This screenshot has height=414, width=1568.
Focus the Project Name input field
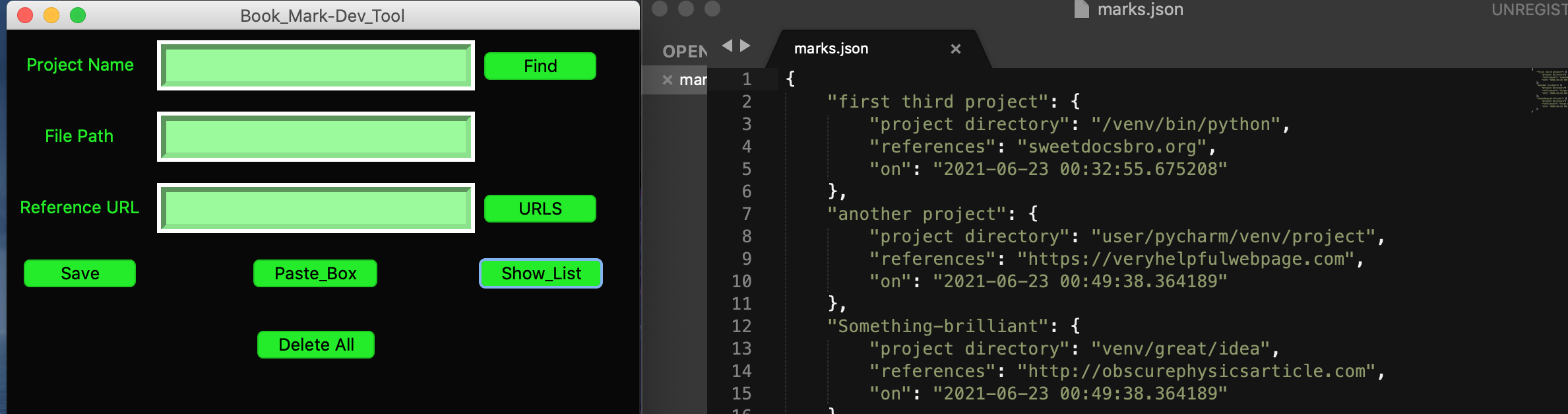click(316, 65)
